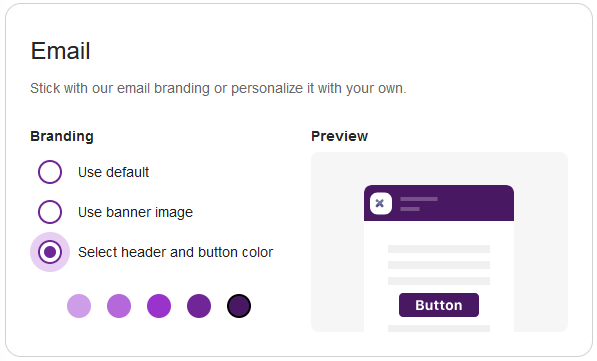Click the purple Button in the preview
The image size is (597, 361).
point(439,305)
